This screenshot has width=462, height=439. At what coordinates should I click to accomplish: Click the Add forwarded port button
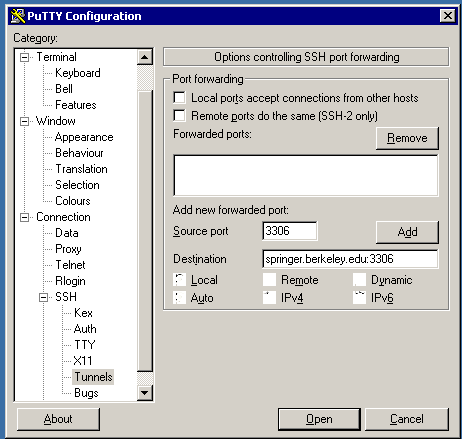407,232
